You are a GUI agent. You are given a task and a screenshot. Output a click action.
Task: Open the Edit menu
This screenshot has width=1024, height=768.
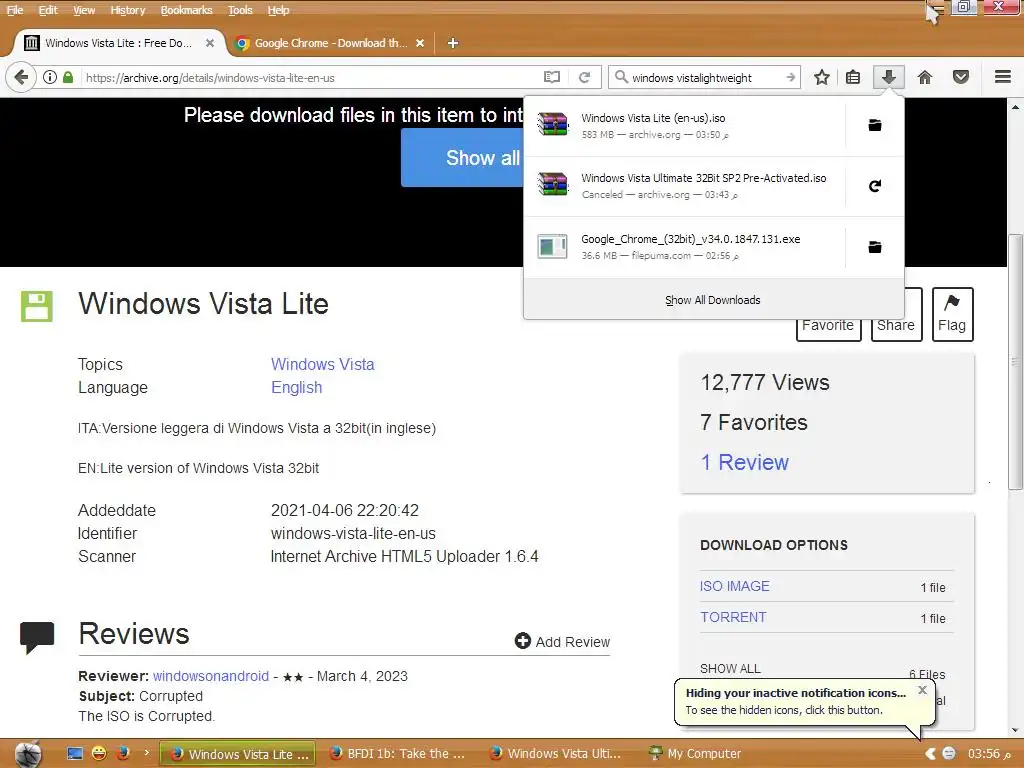48,10
